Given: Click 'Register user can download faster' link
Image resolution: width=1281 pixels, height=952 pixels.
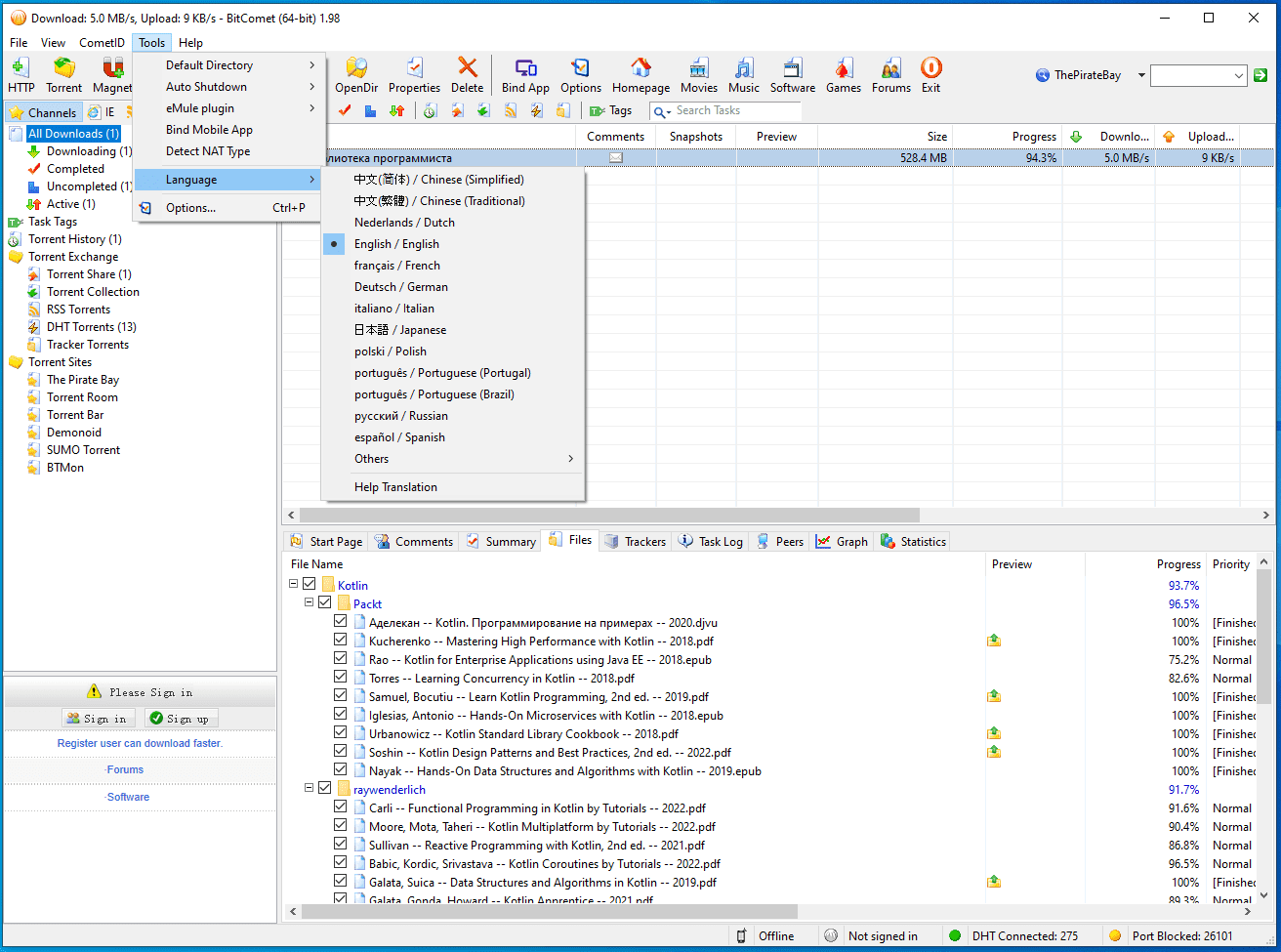Looking at the screenshot, I should pyautogui.click(x=140, y=743).
